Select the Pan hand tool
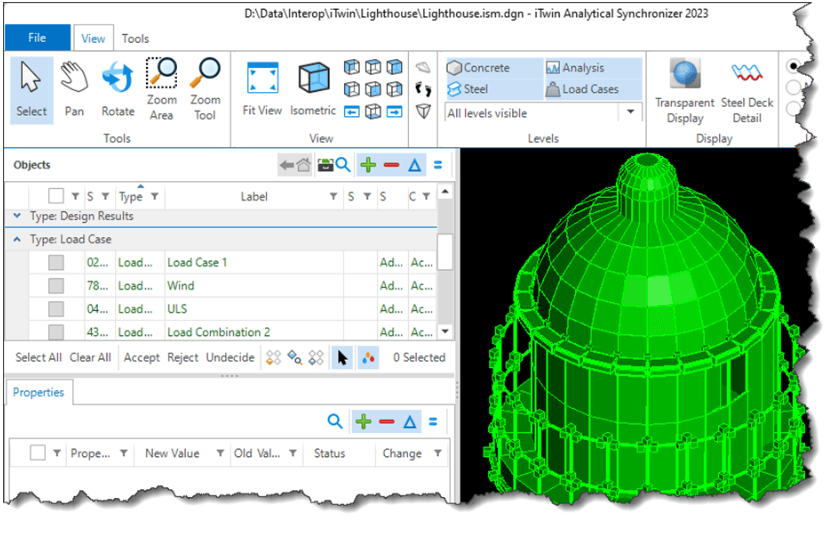The width and height of the screenshot is (840, 536). coord(74,89)
